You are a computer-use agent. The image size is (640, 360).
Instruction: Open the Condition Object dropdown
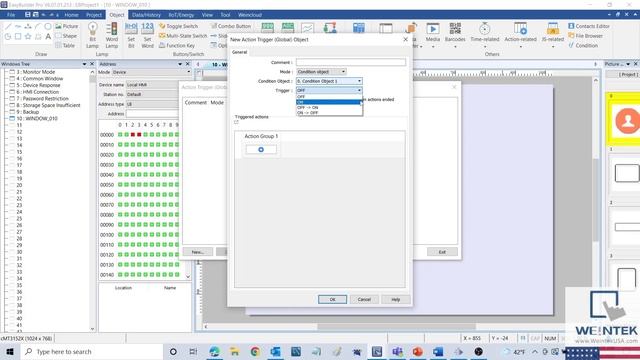pyautogui.click(x=329, y=81)
